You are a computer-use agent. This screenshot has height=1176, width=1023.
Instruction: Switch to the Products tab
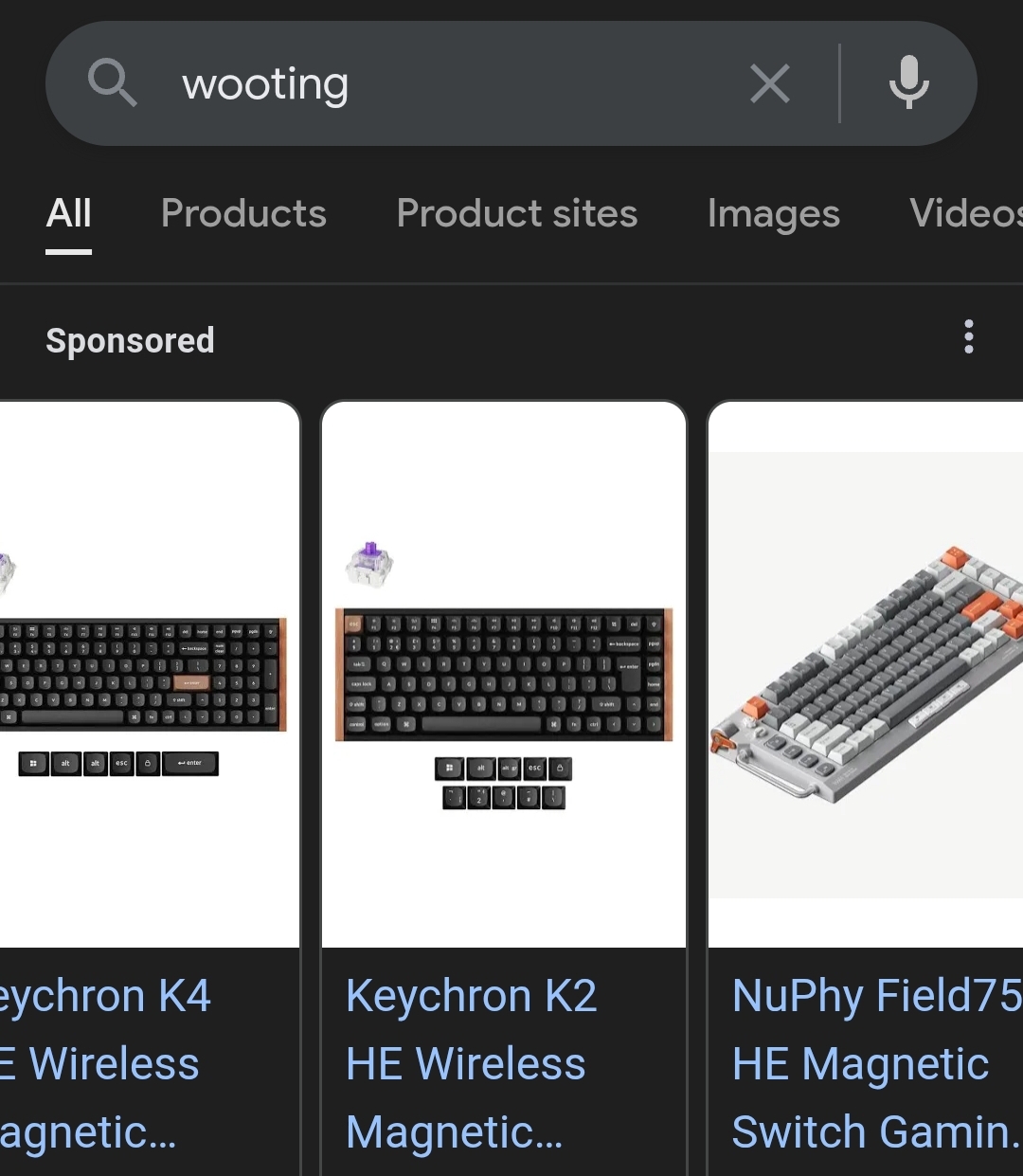click(243, 214)
